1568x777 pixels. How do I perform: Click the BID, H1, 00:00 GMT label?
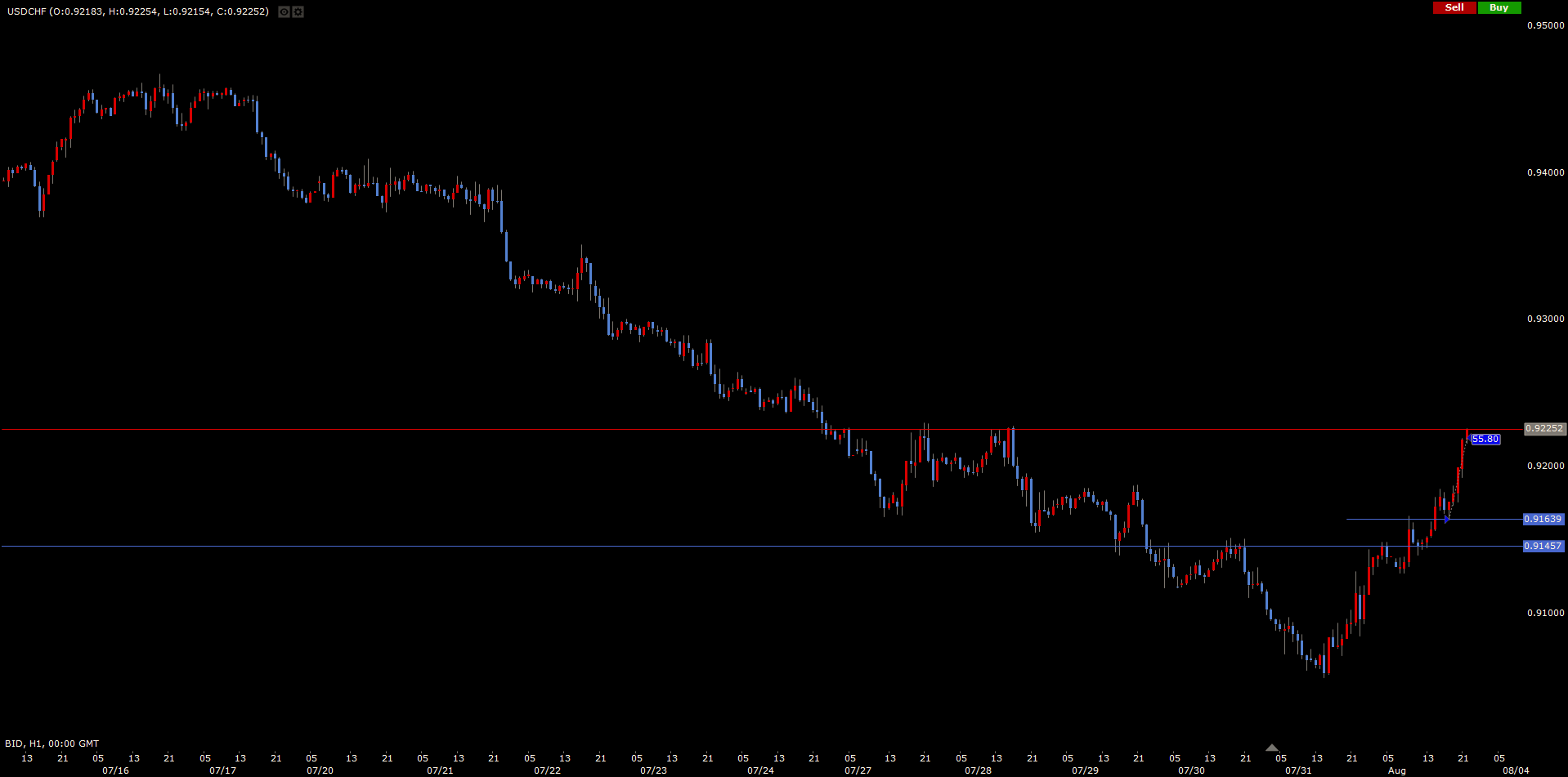coord(52,744)
